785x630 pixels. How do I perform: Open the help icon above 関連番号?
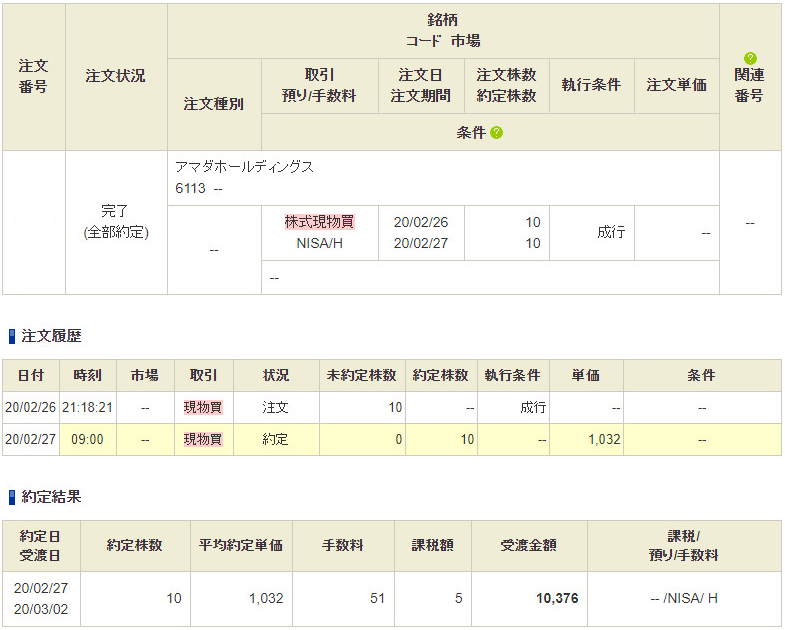click(750, 58)
